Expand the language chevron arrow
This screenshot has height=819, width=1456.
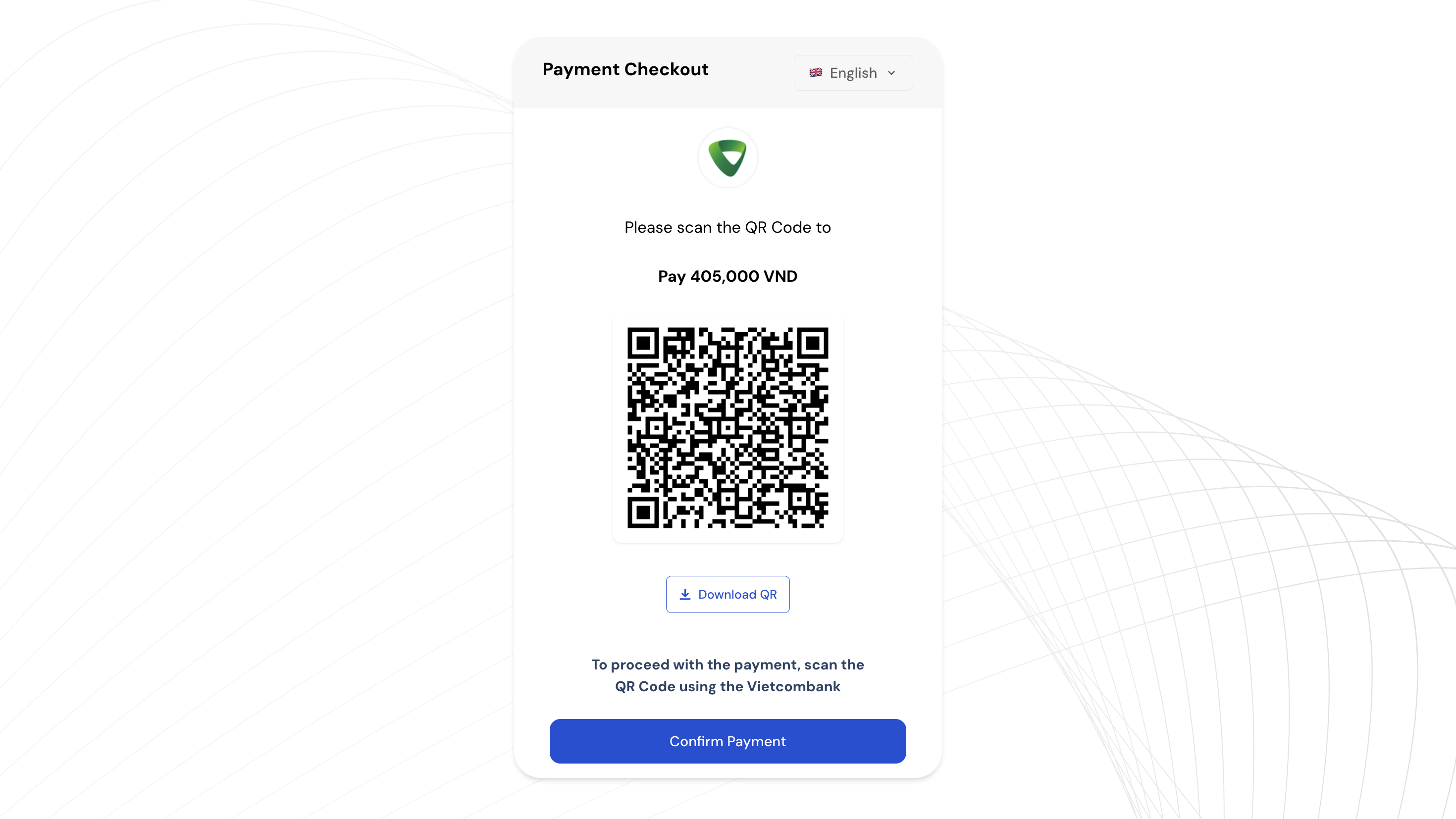pyautogui.click(x=891, y=73)
